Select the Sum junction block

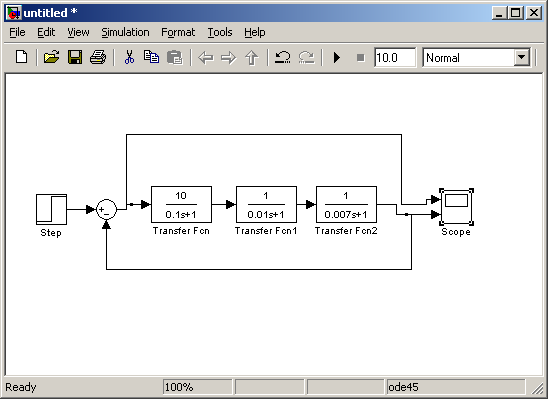[x=106, y=209]
